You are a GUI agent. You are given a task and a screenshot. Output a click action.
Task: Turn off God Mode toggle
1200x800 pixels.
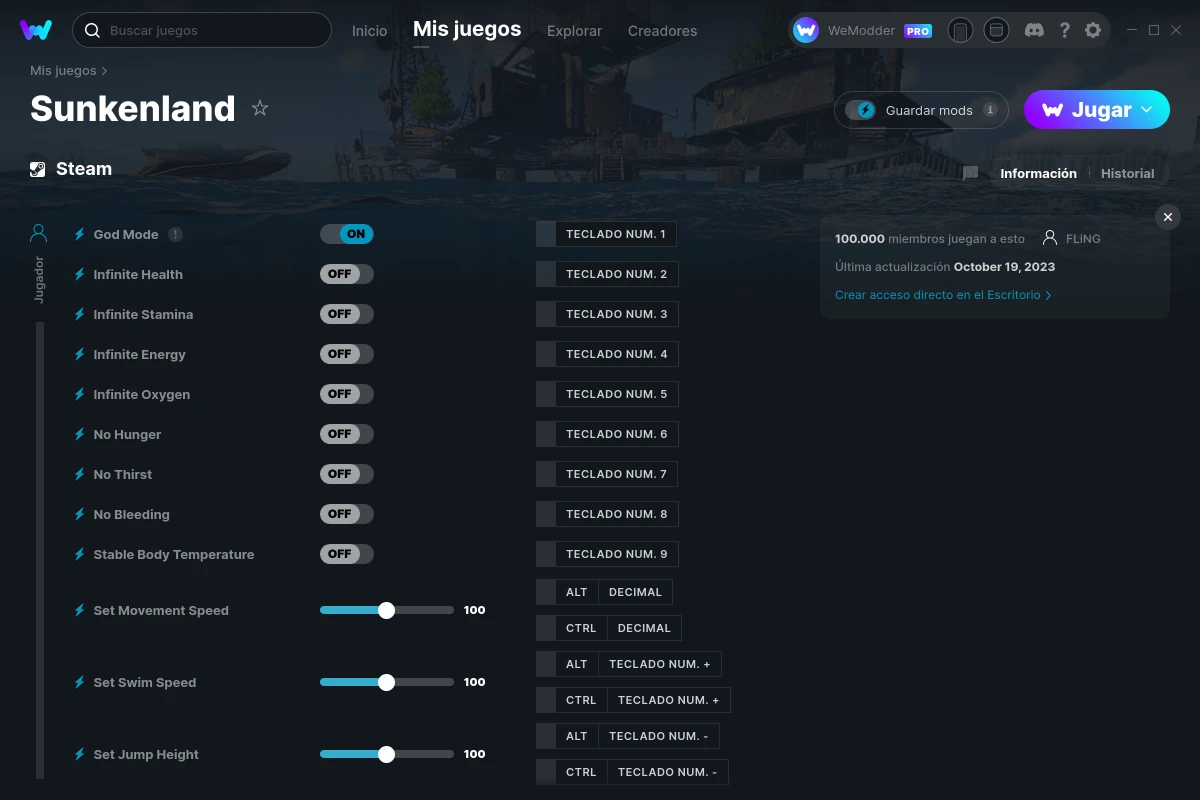point(347,234)
